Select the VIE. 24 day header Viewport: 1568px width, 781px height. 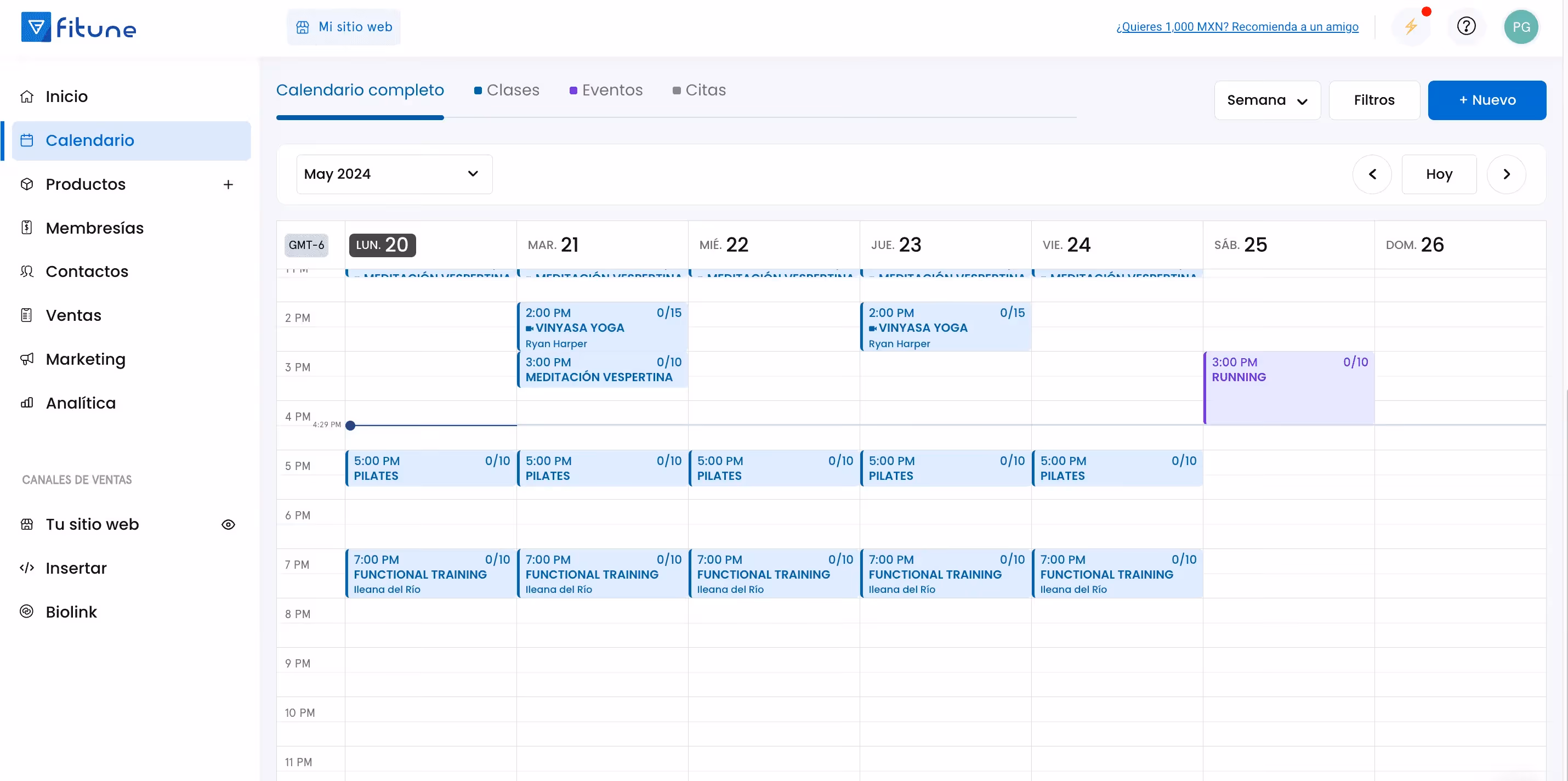pos(1066,245)
